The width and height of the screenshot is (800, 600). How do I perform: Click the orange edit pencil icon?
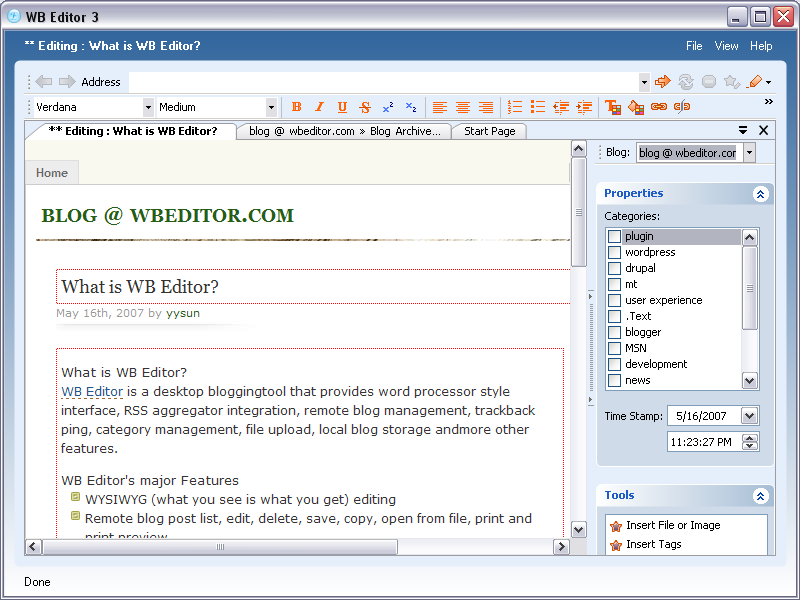pyautogui.click(x=755, y=81)
